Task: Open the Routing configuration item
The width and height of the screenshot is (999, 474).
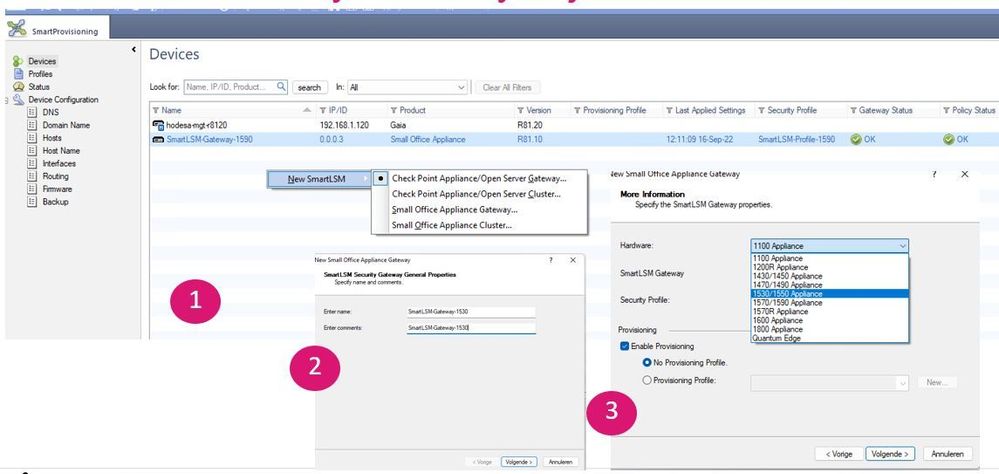Action: coord(56,176)
